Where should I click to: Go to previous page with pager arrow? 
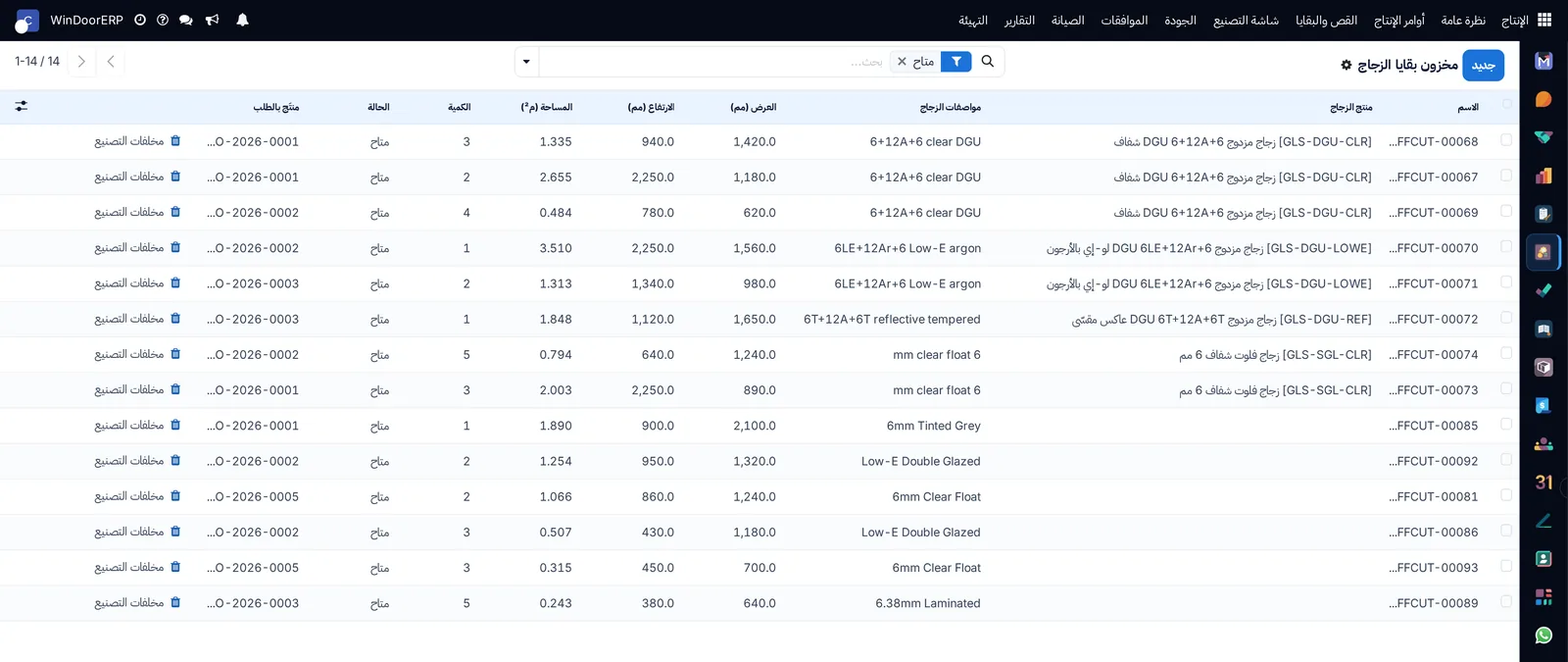pos(111,62)
